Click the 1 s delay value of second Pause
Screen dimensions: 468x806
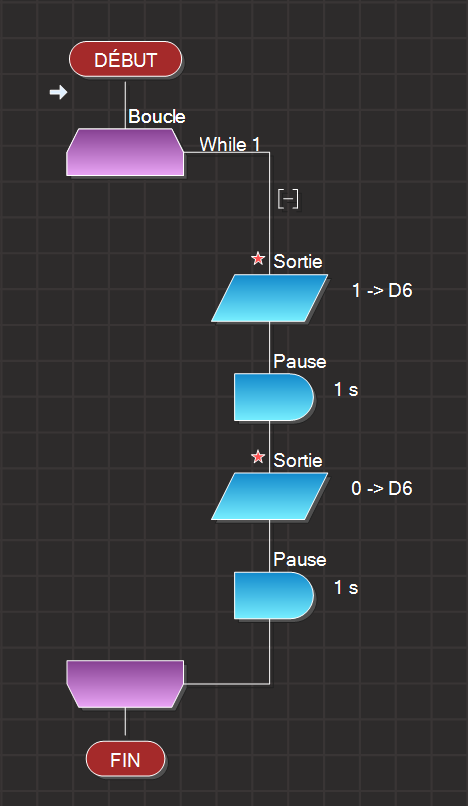346,588
